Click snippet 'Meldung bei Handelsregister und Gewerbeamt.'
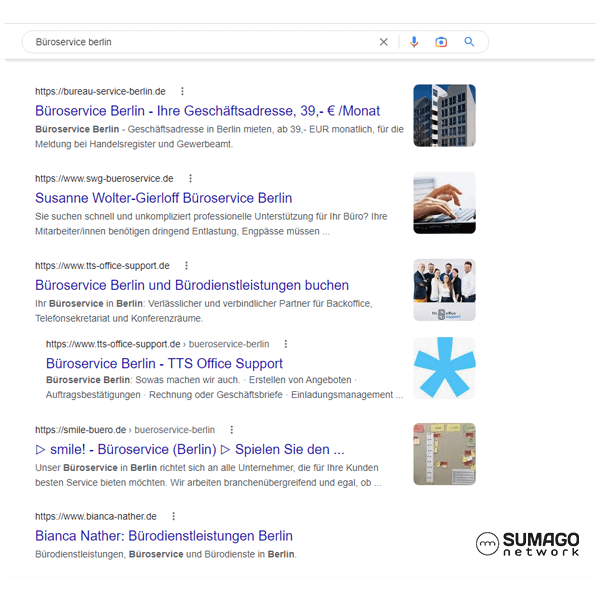 [134, 144]
